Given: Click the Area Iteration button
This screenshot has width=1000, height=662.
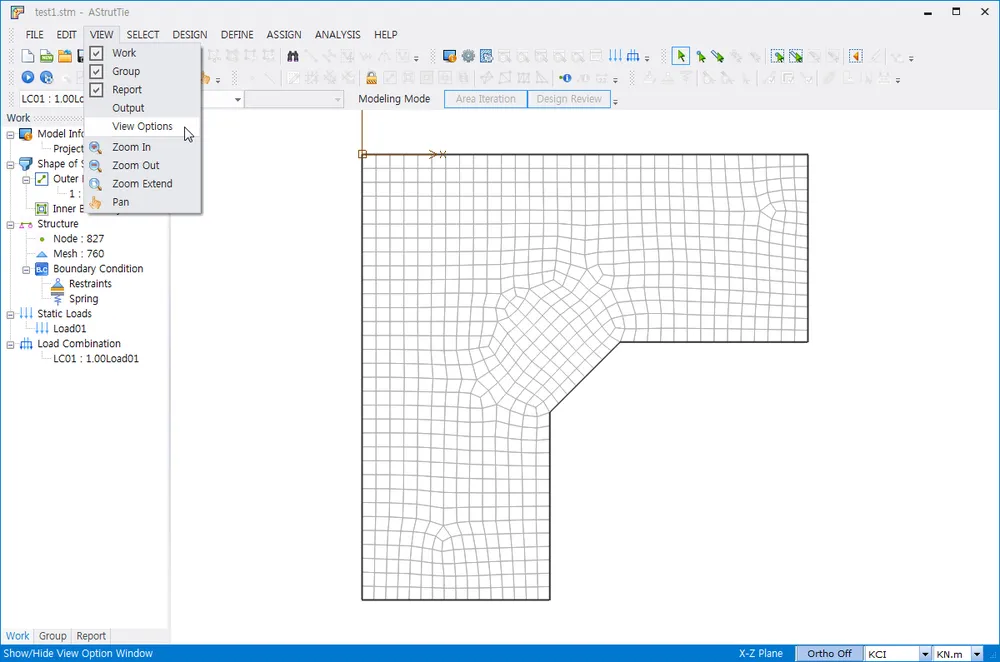Looking at the screenshot, I should point(485,99).
